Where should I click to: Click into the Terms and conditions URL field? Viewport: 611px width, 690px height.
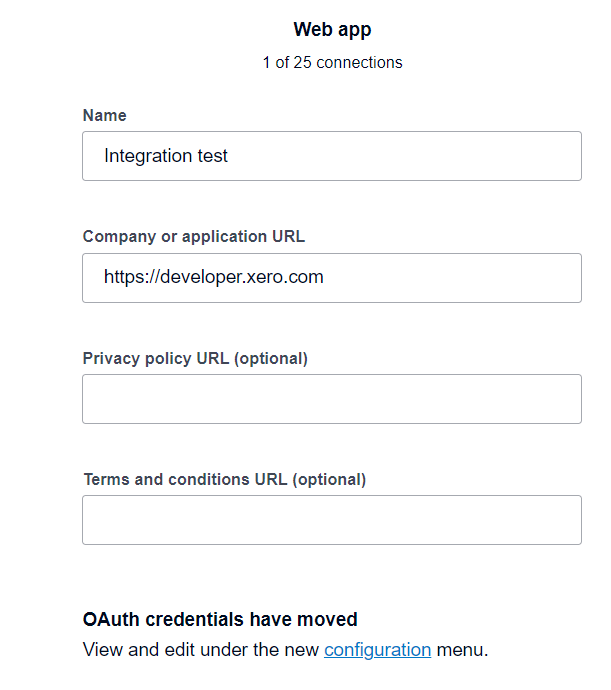coord(332,520)
